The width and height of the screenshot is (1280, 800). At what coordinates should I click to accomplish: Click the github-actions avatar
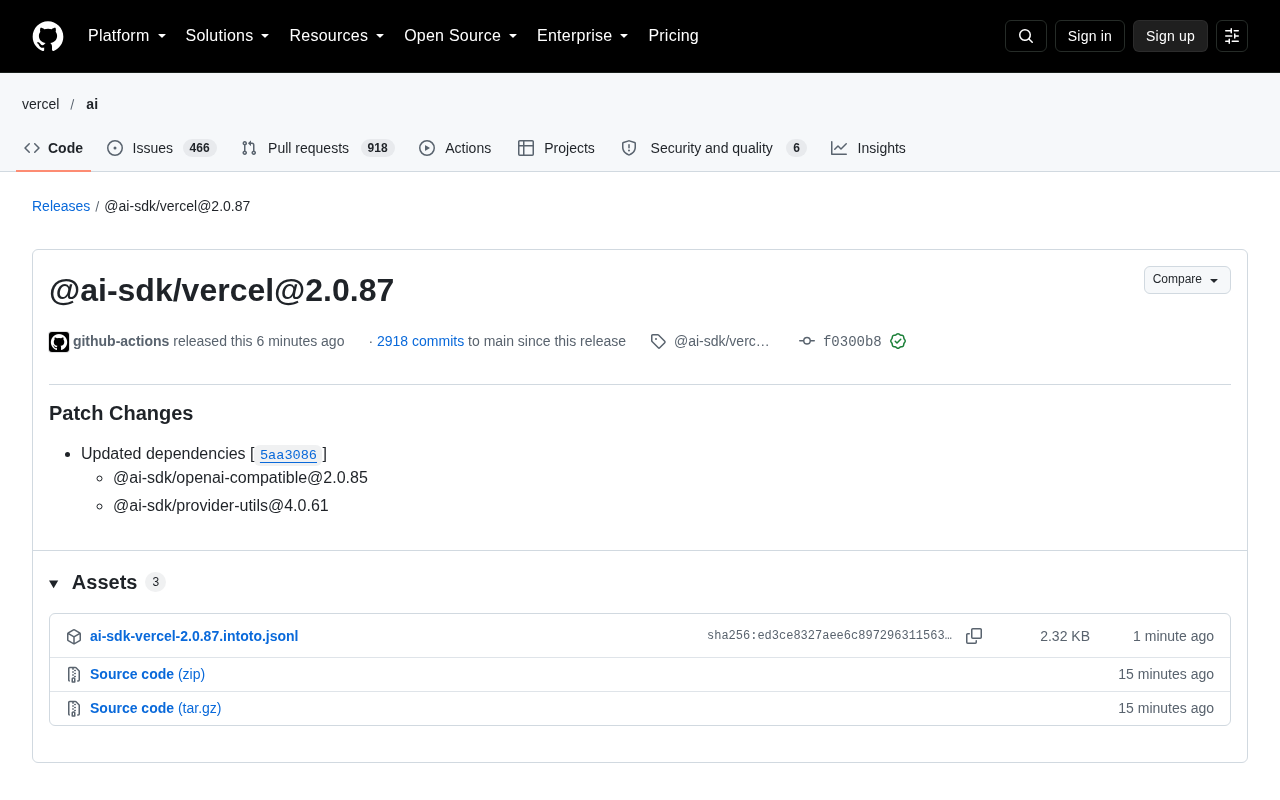59,342
